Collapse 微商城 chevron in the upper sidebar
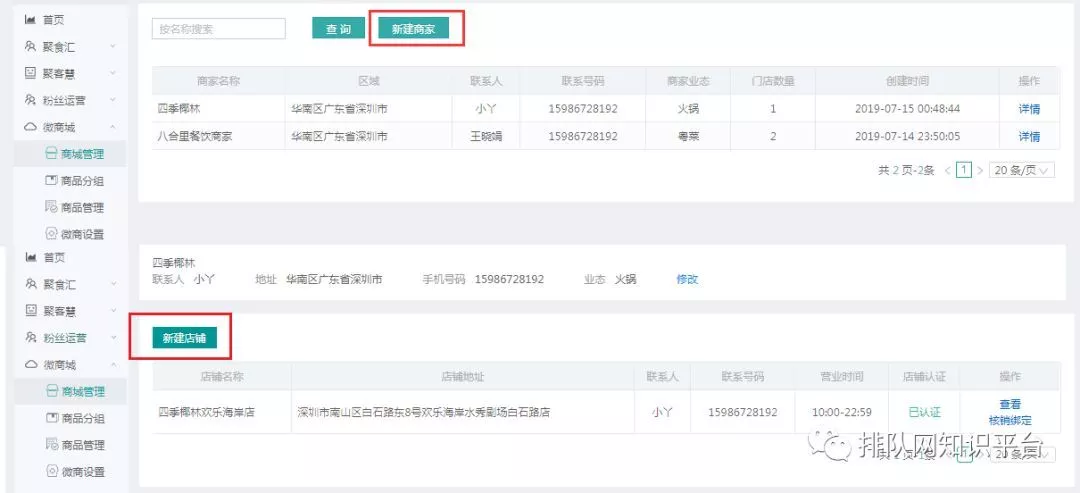Viewport: 1080px width, 493px height. coord(113,128)
